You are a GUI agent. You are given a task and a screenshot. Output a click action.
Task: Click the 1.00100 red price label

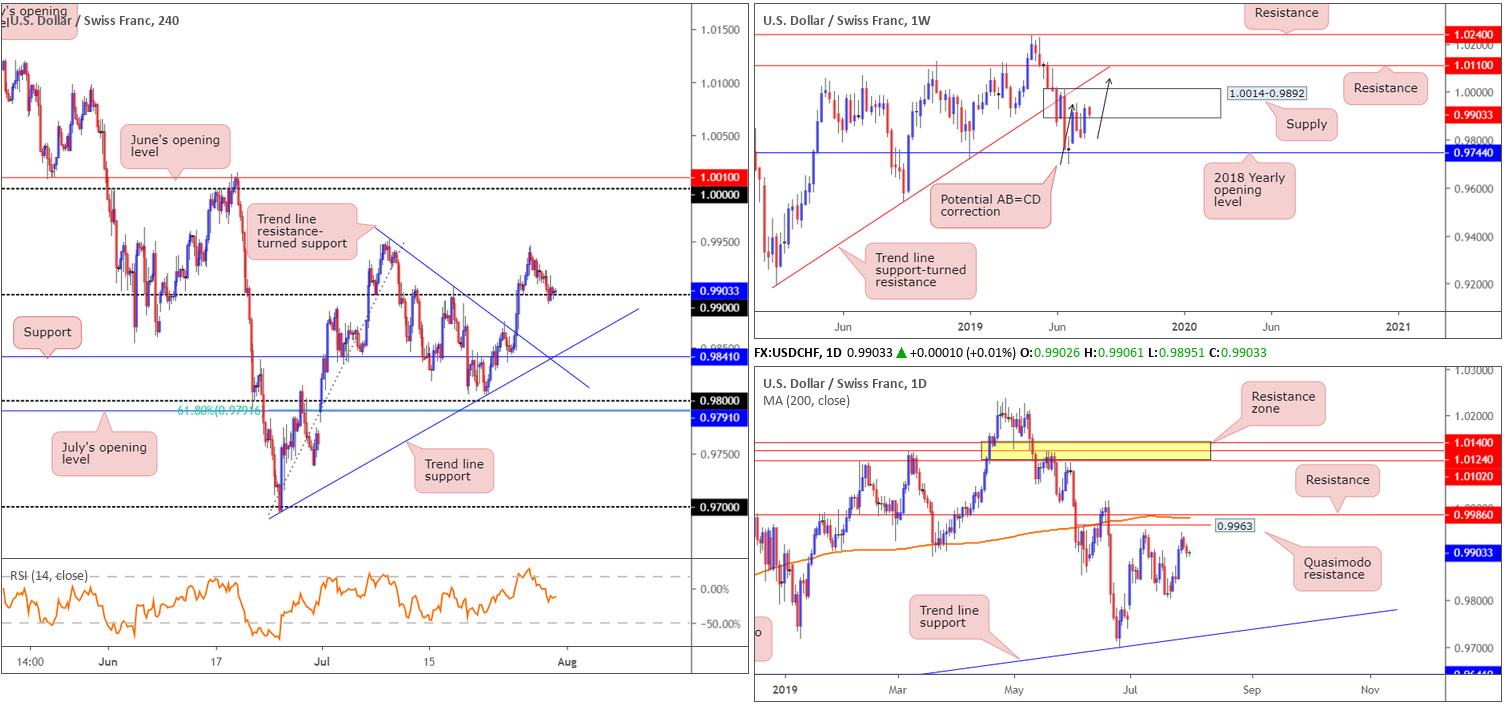tap(718, 178)
